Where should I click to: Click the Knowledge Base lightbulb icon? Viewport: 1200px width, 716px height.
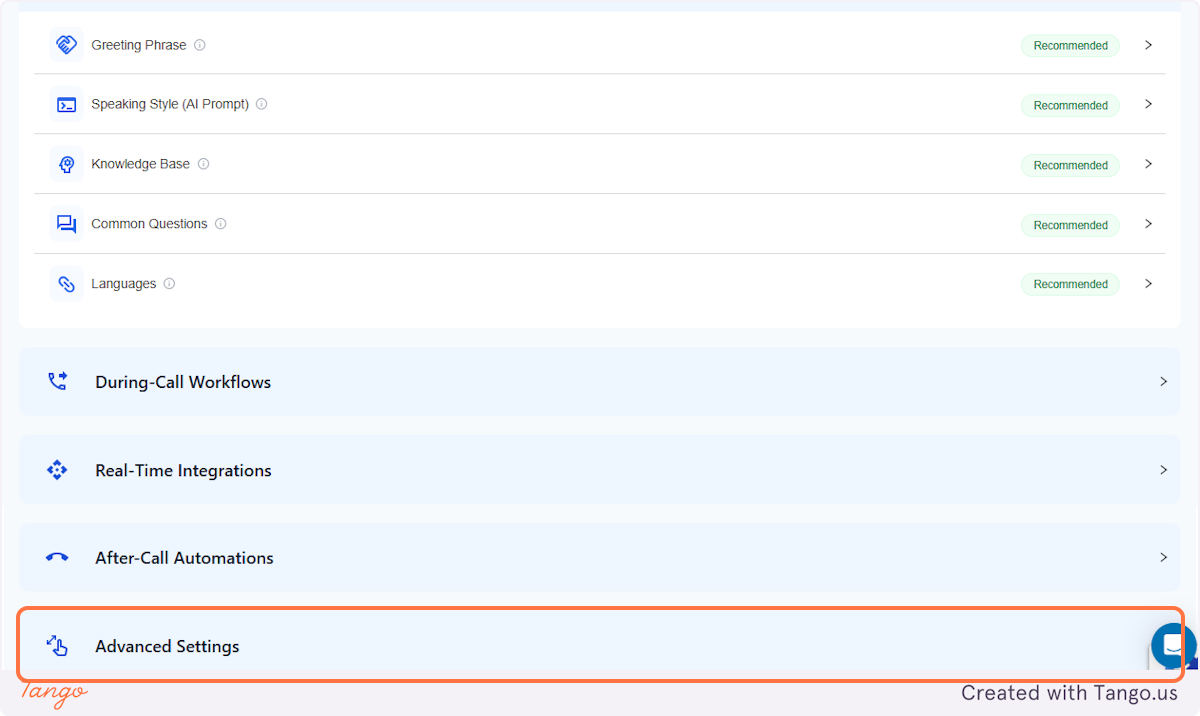click(66, 164)
